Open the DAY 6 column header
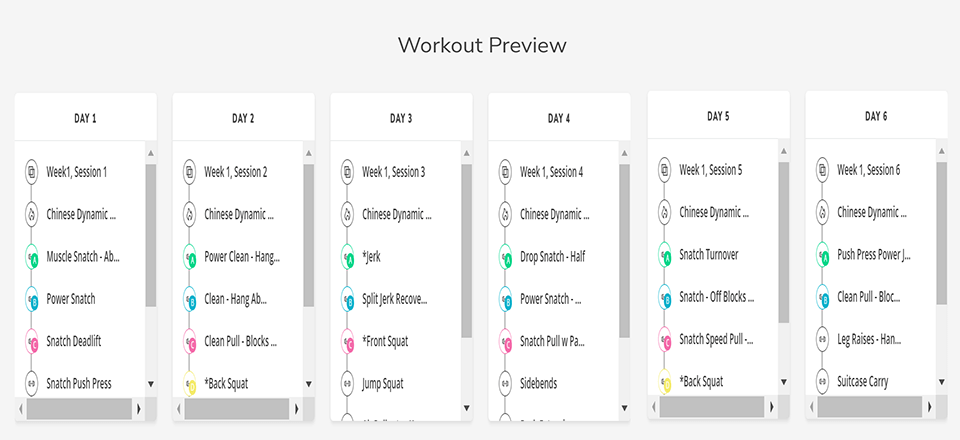The width and height of the screenshot is (960, 440). pos(876,116)
